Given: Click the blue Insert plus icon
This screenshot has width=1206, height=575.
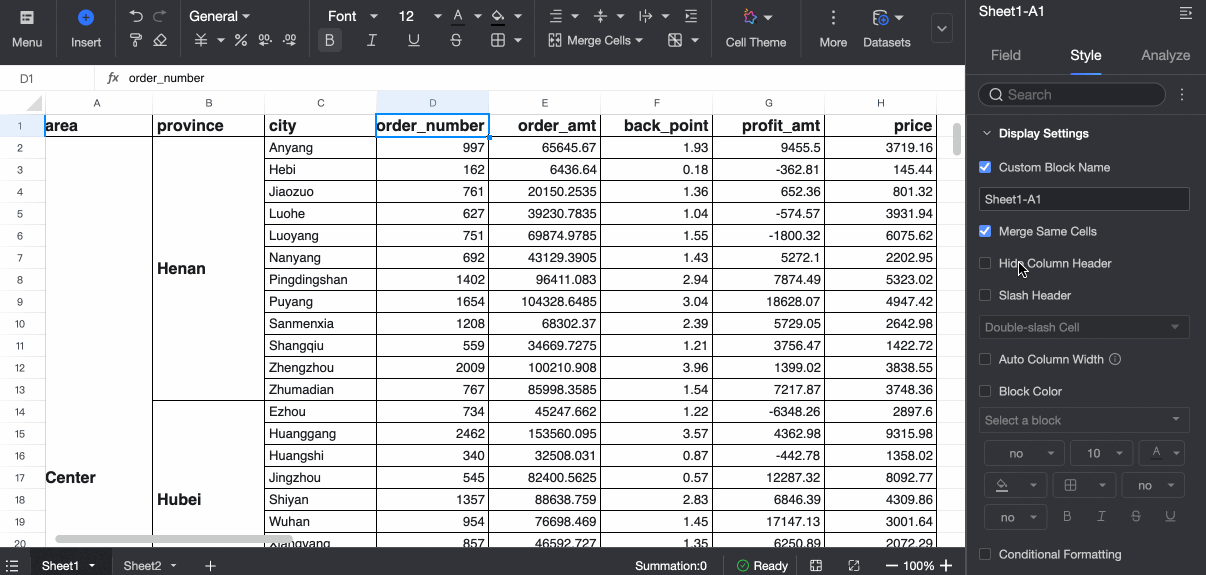Looking at the screenshot, I should [86, 18].
